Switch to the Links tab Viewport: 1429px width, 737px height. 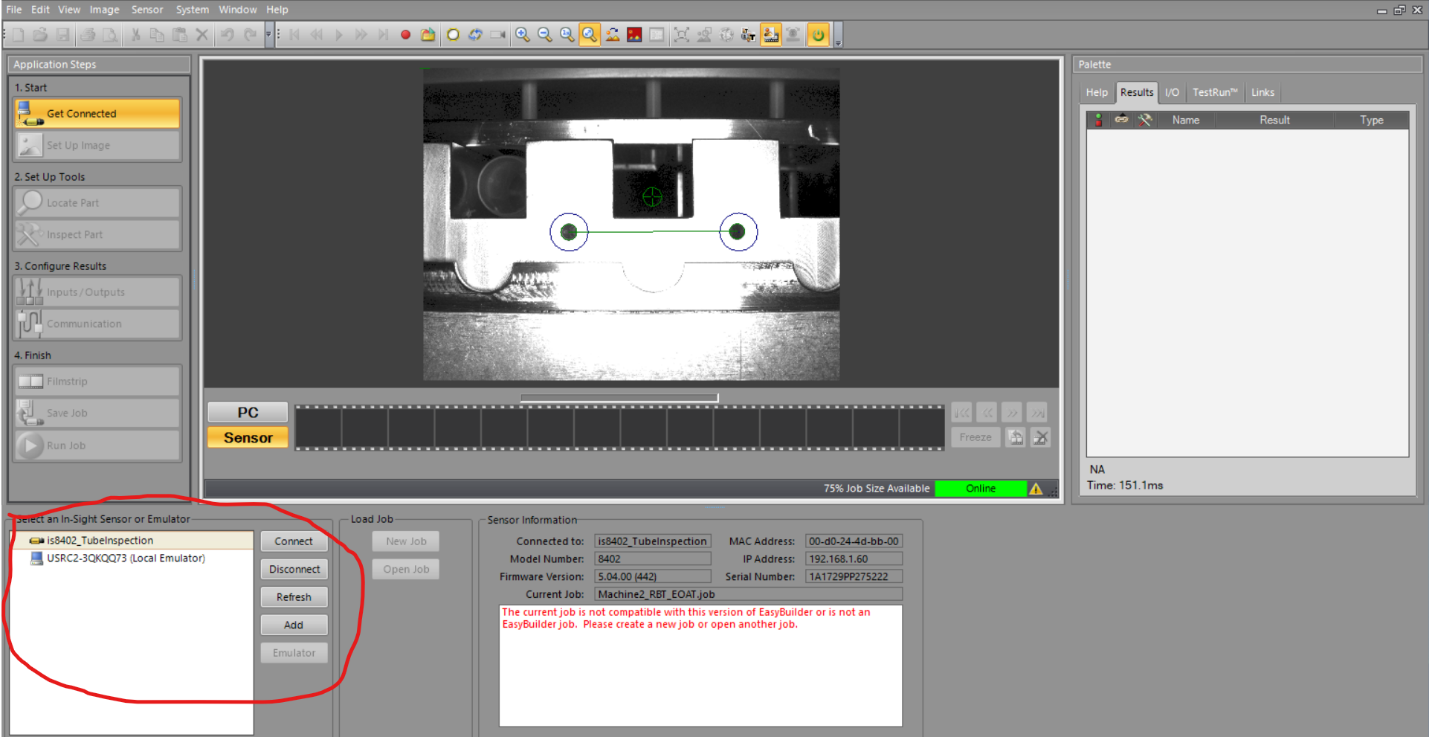tap(1263, 92)
